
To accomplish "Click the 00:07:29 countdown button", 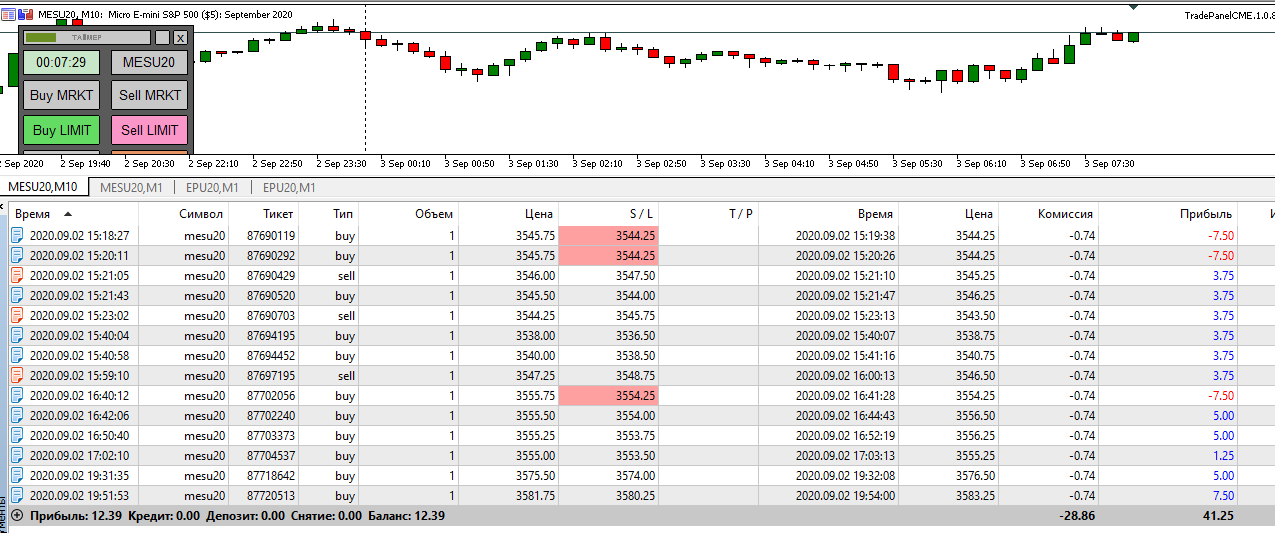I will pos(62,62).
